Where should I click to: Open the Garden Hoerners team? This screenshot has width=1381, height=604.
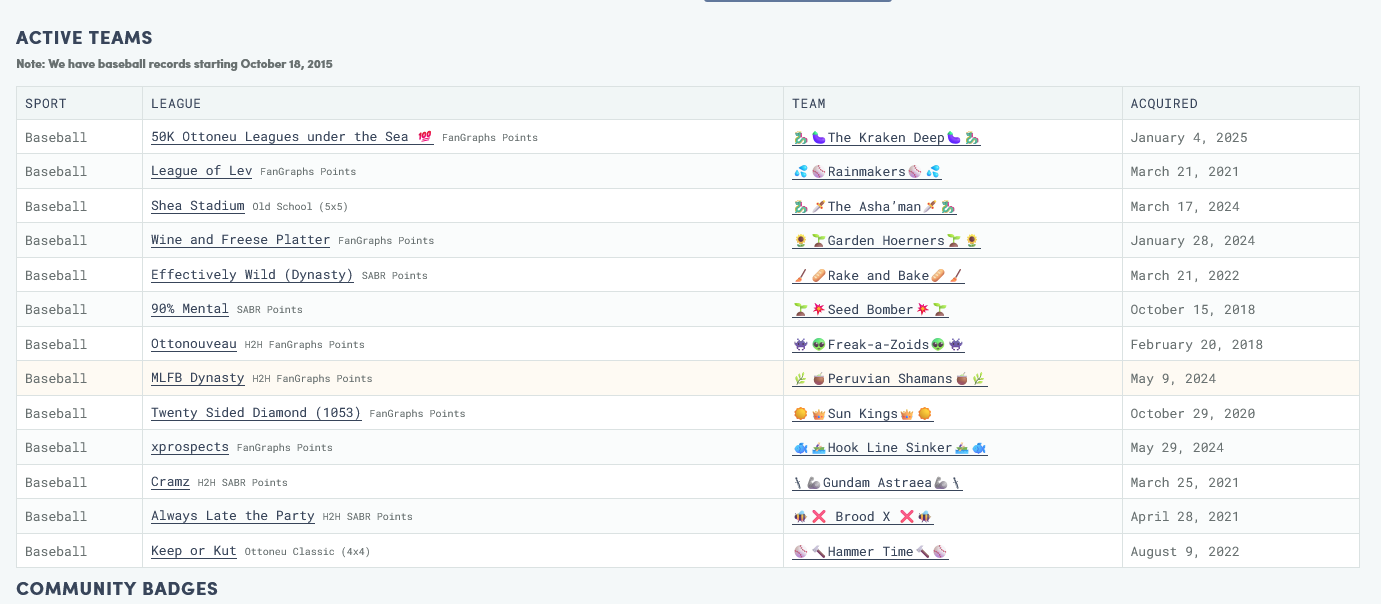point(886,241)
